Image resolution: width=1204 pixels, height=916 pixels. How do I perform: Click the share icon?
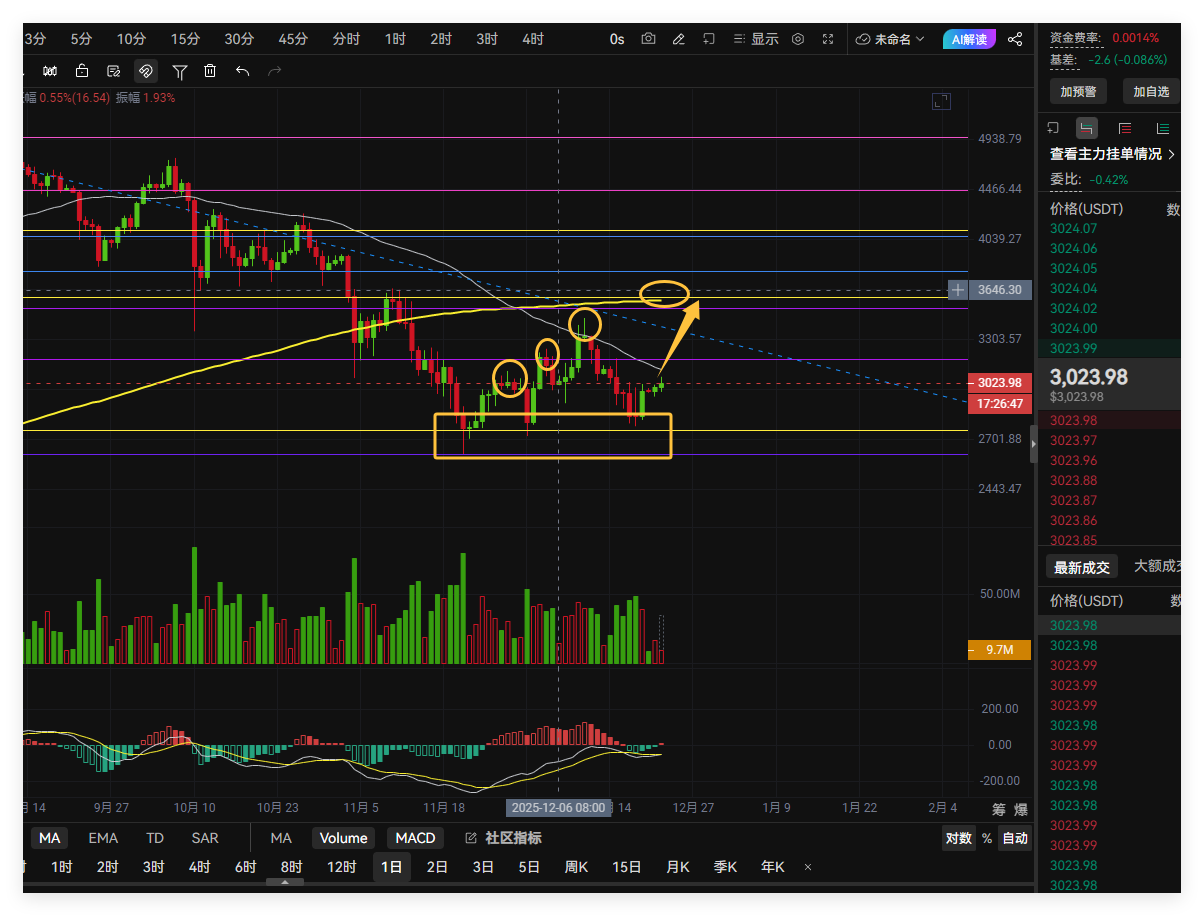1015,39
